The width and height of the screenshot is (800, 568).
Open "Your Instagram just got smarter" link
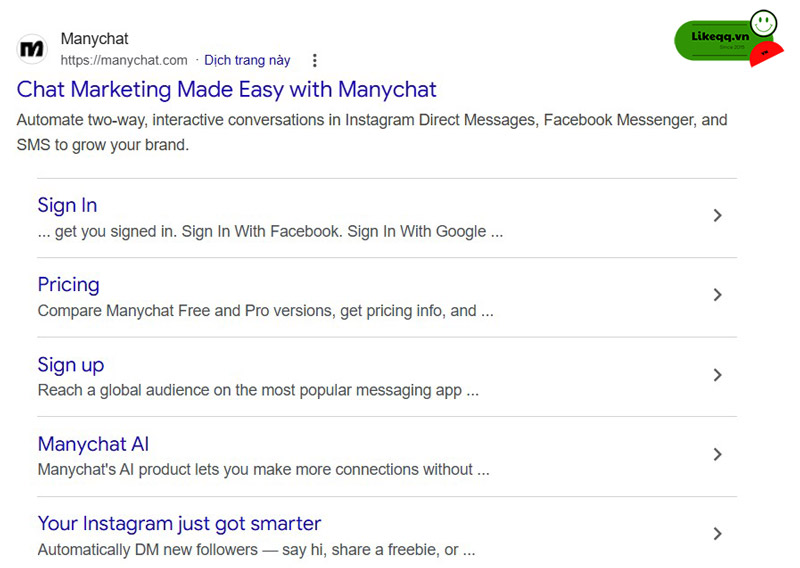point(179,523)
